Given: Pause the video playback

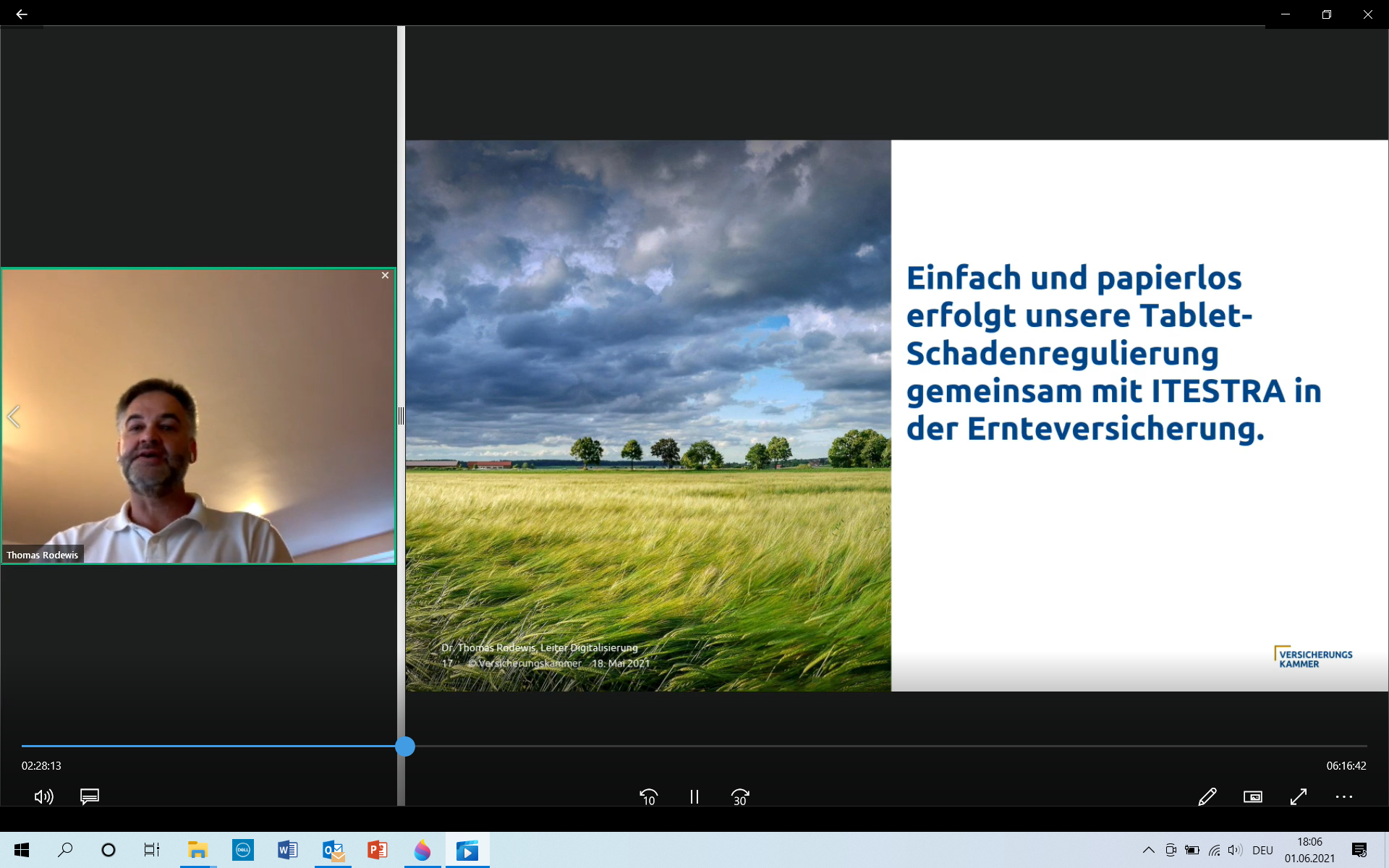Looking at the screenshot, I should click(694, 796).
